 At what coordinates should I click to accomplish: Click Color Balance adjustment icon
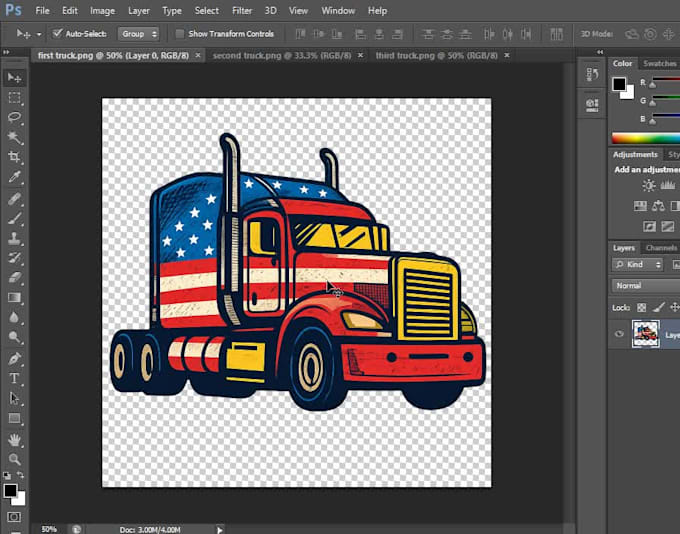pyautogui.click(x=658, y=206)
